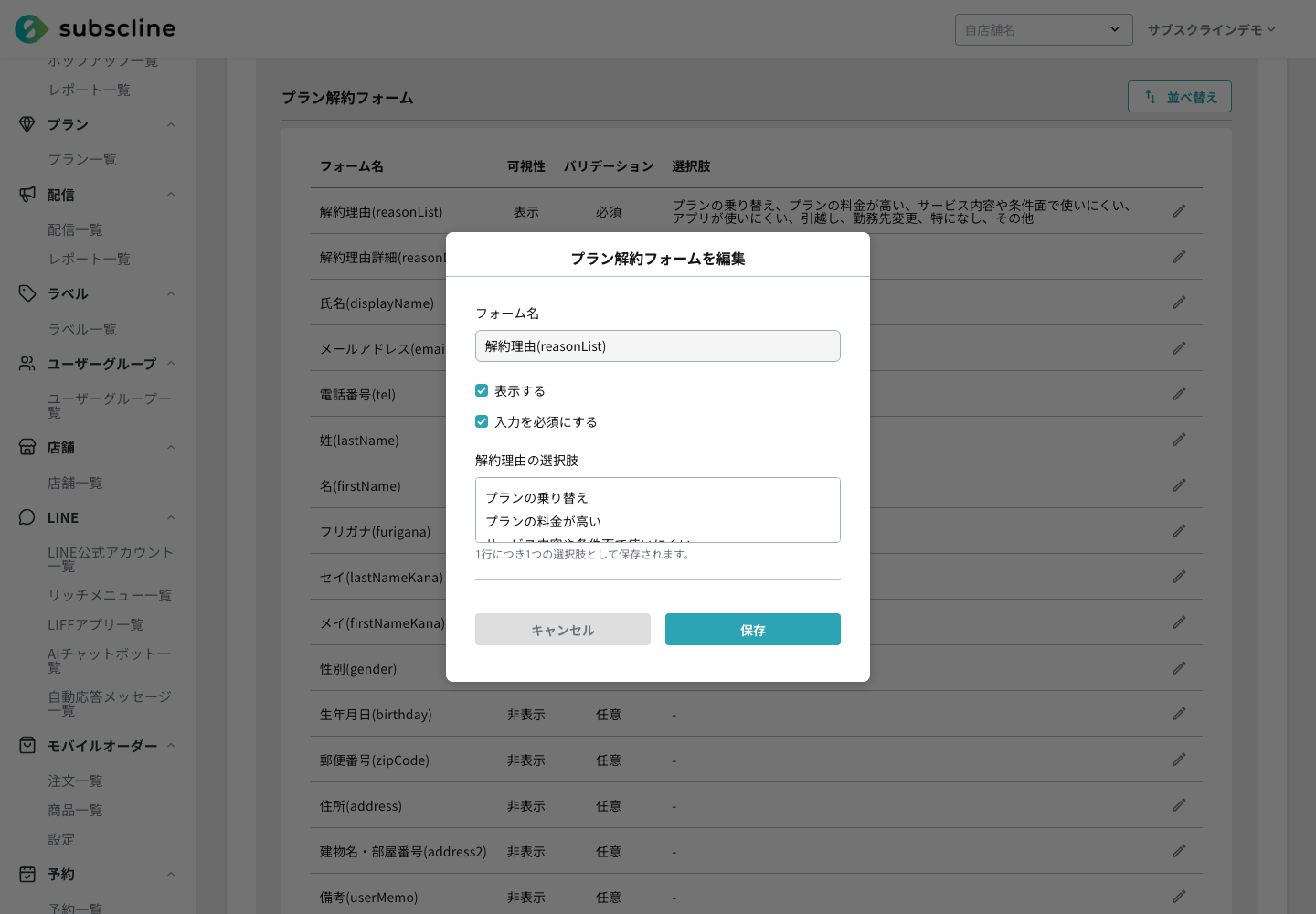Open 店舗一覧 in sidebar

(x=75, y=483)
